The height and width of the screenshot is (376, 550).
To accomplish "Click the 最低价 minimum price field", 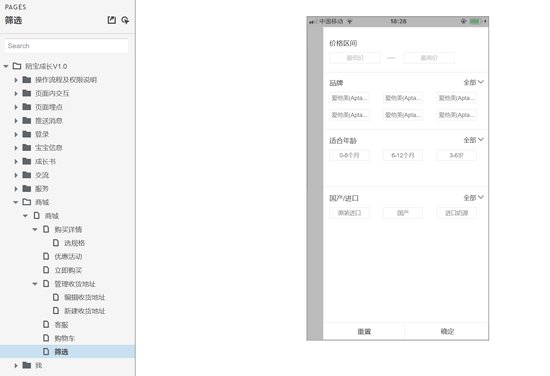I will [355, 58].
